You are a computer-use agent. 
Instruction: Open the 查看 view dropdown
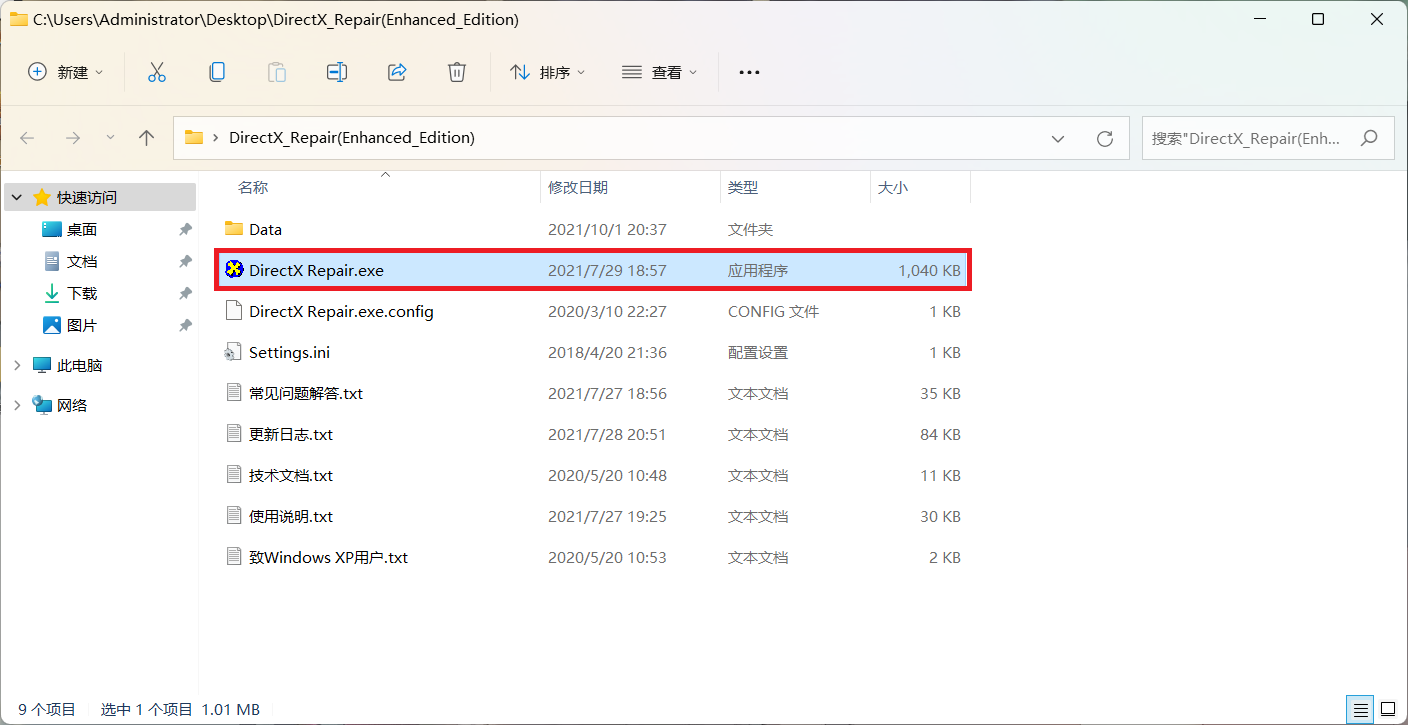660,72
